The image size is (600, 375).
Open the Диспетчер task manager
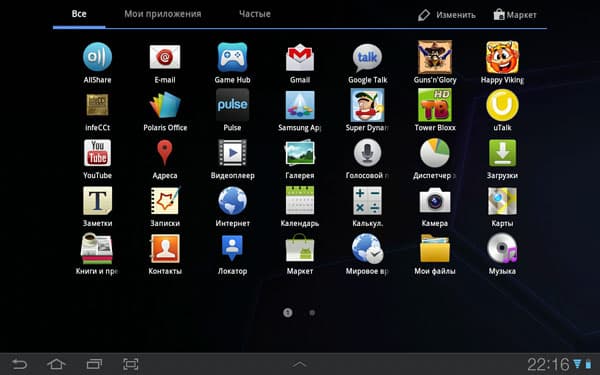pos(435,153)
